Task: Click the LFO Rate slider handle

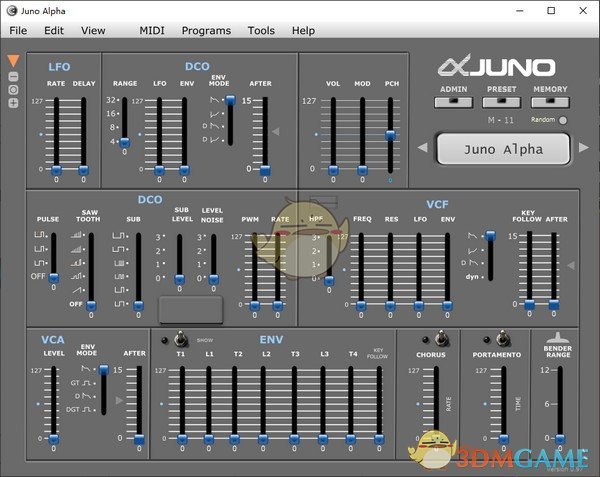Action: click(56, 170)
